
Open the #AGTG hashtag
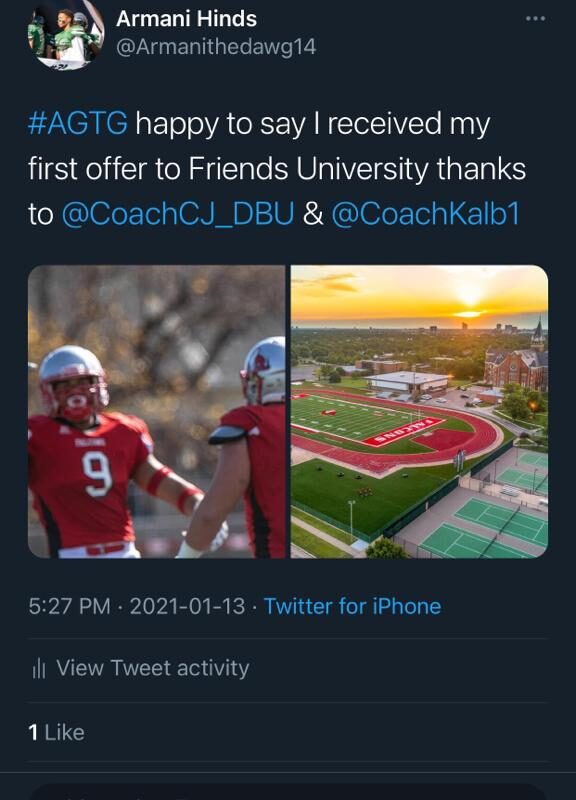[x=78, y=123]
